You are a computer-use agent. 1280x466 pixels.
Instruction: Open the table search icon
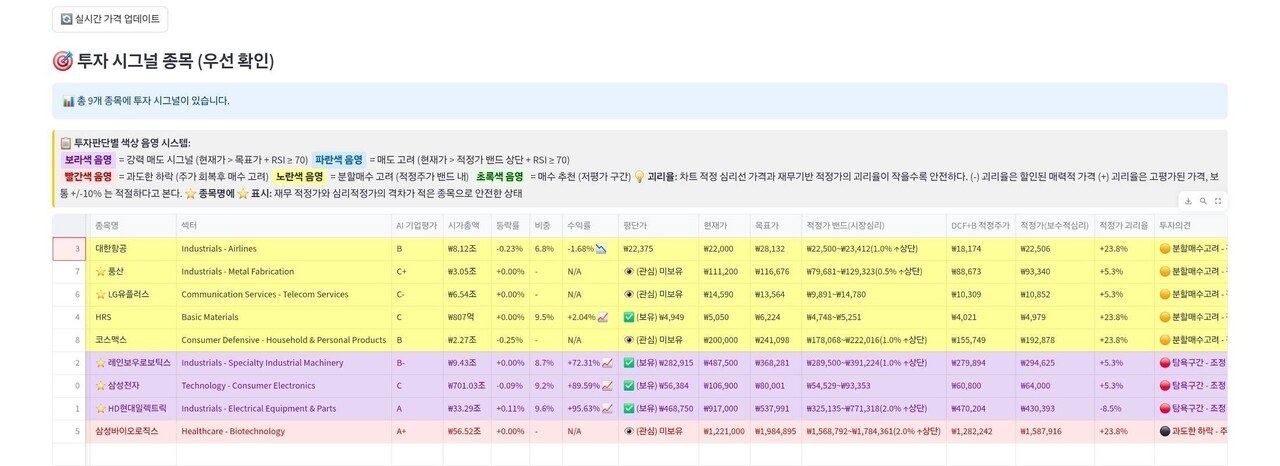pos(1203,201)
